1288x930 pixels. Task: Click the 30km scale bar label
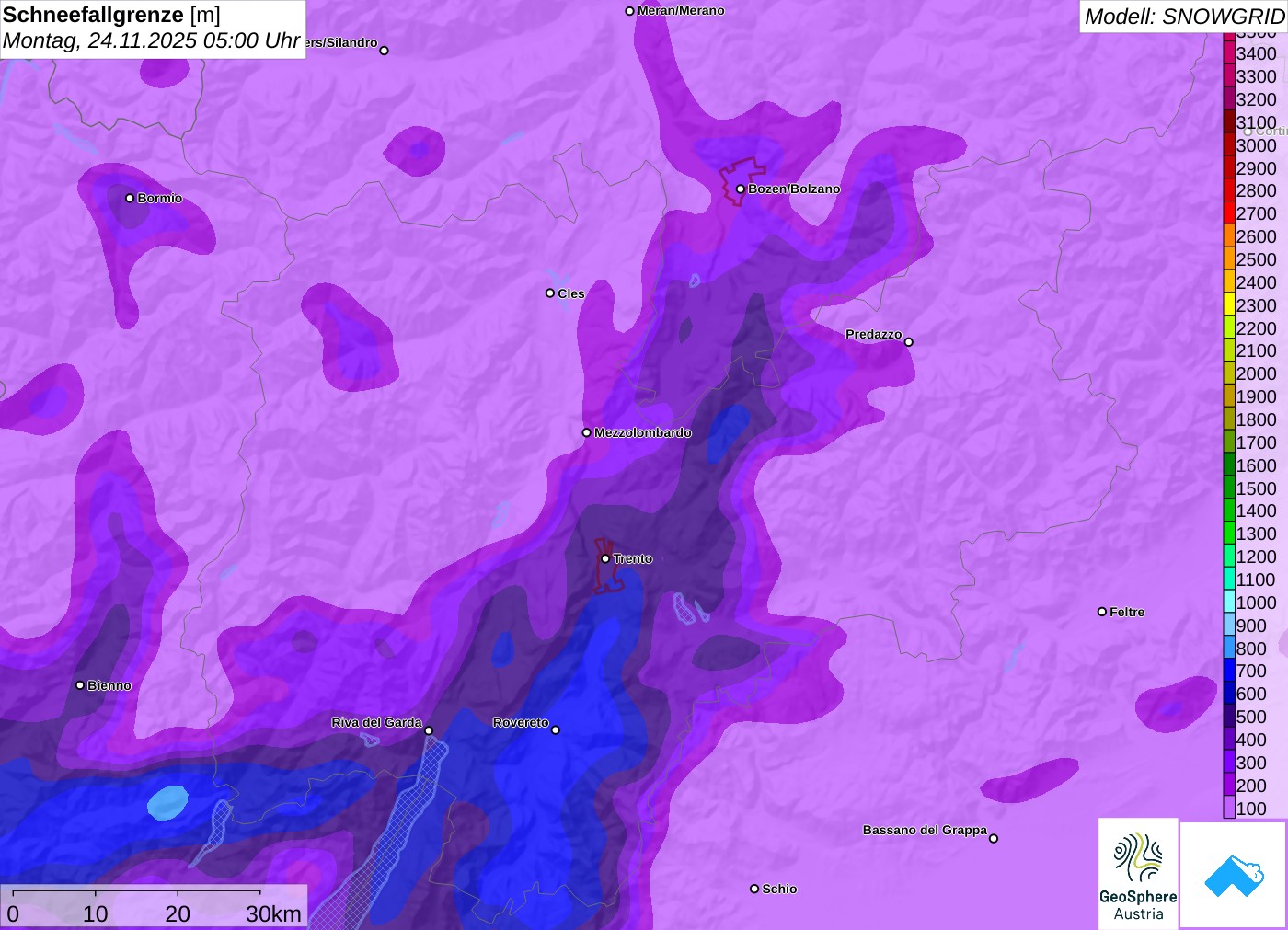tap(273, 913)
